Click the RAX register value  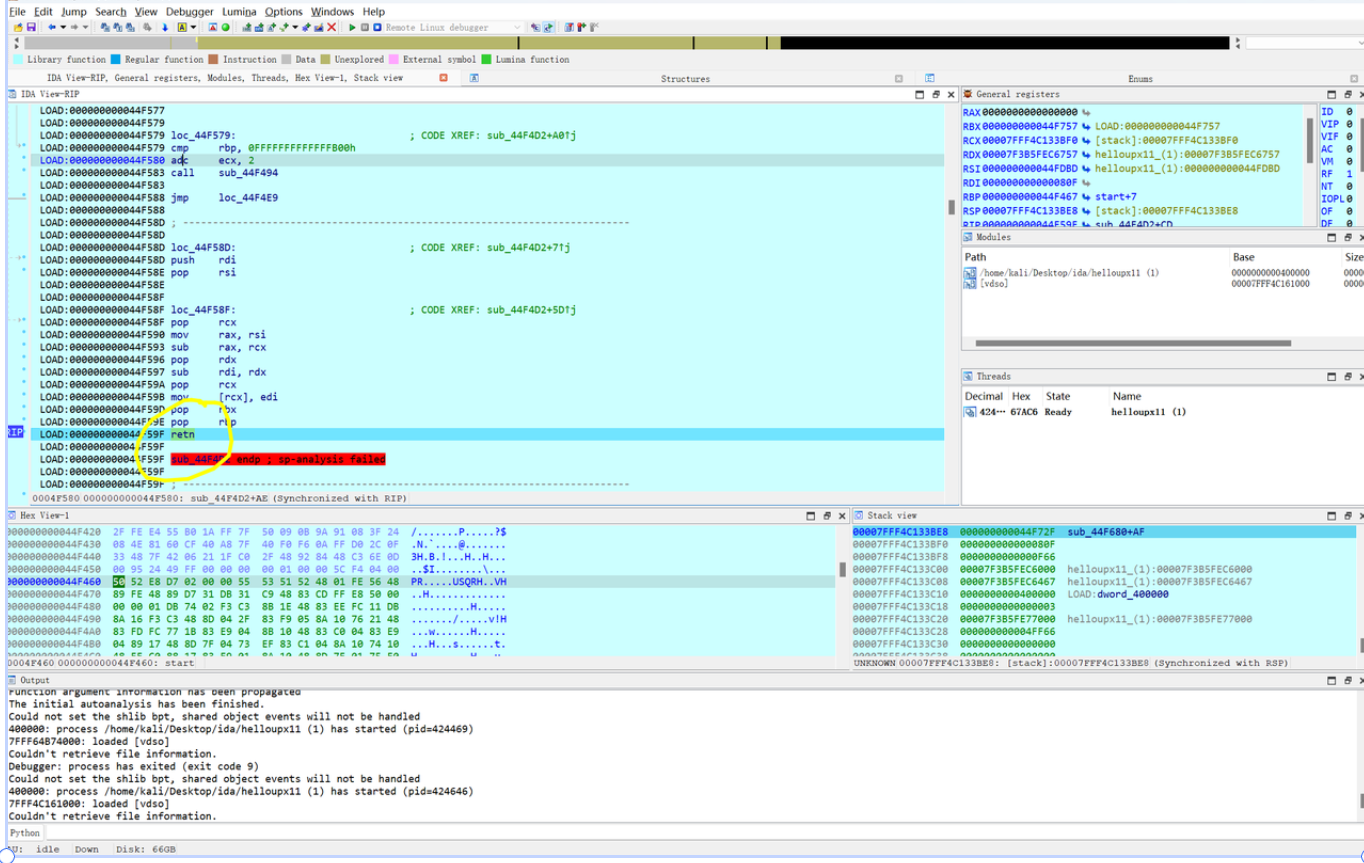(x=1030, y=113)
